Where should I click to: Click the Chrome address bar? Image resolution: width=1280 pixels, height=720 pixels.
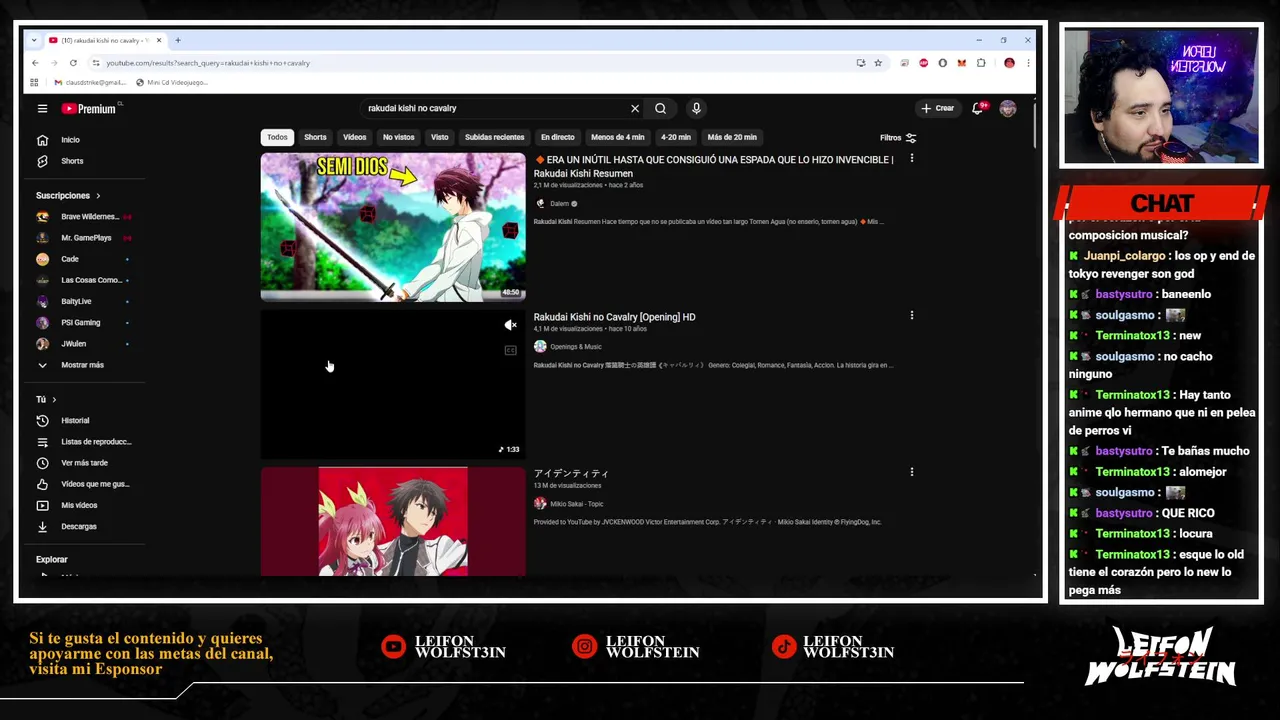tap(470, 63)
